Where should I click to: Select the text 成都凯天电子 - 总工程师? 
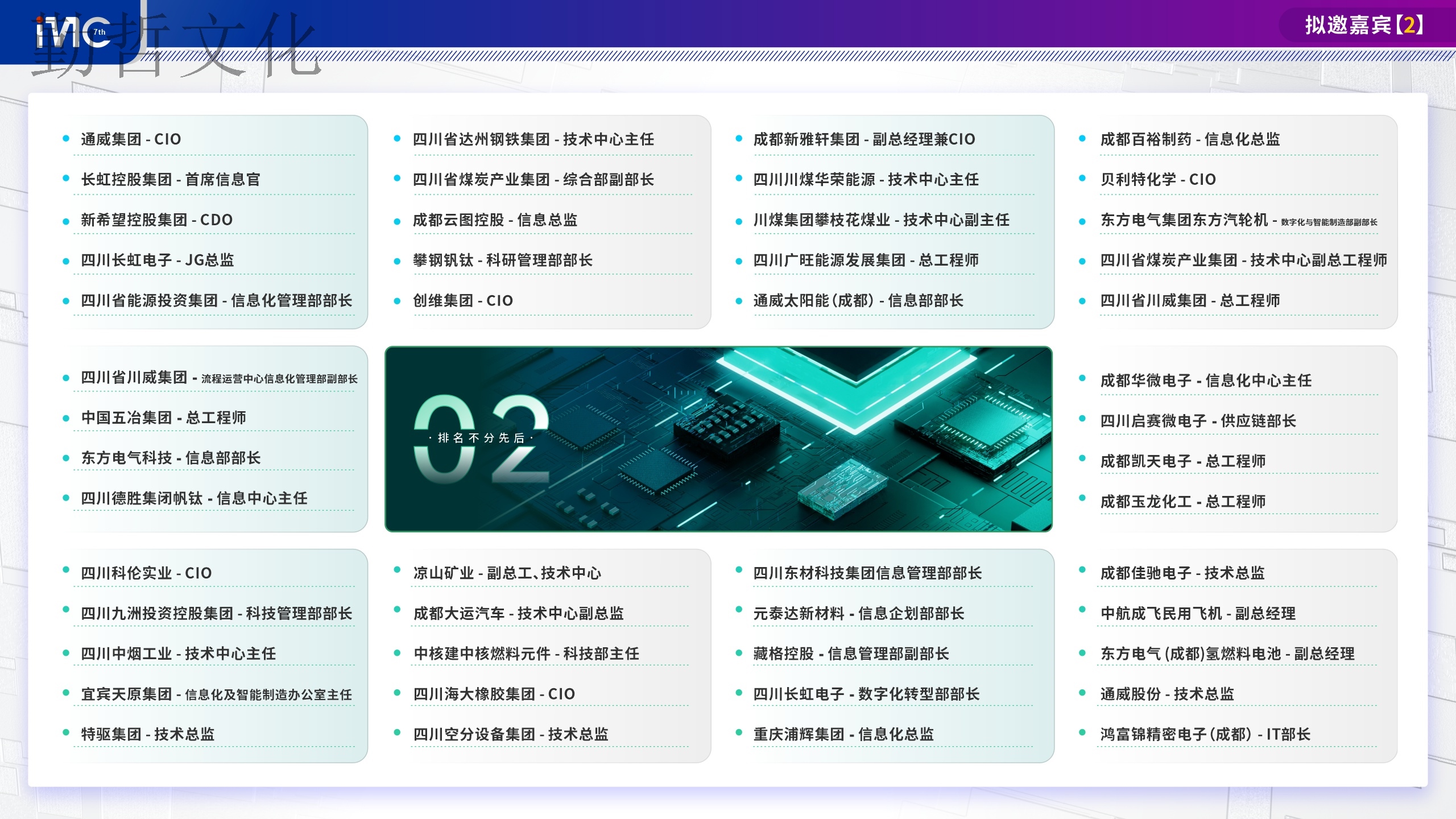(1183, 461)
